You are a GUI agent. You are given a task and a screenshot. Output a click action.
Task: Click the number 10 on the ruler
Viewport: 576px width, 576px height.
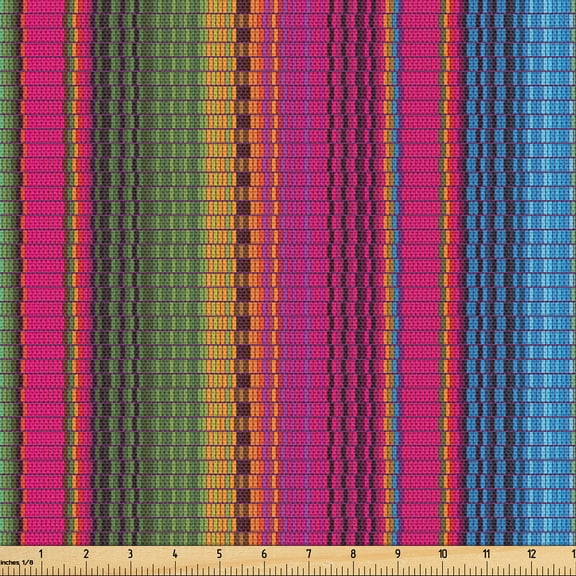[443, 554]
